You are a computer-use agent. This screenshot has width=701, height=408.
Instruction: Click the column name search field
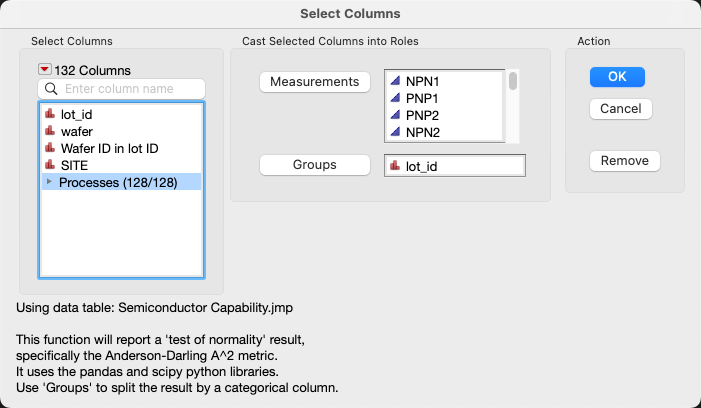click(130, 90)
